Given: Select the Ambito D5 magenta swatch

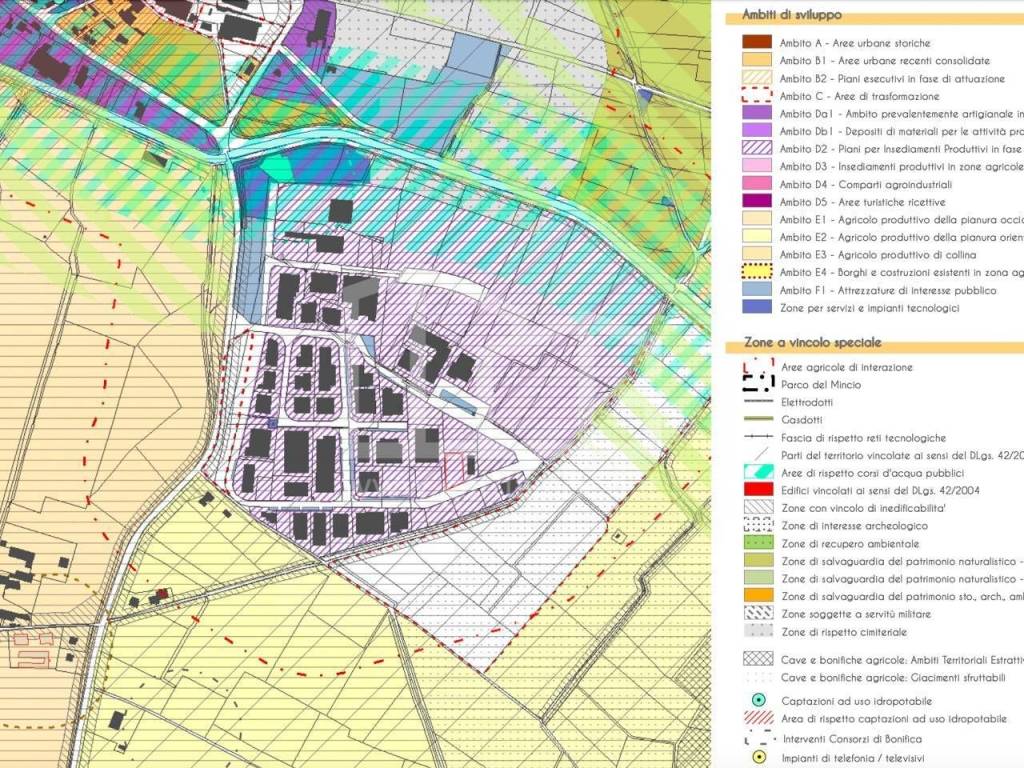Looking at the screenshot, I should 757,202.
